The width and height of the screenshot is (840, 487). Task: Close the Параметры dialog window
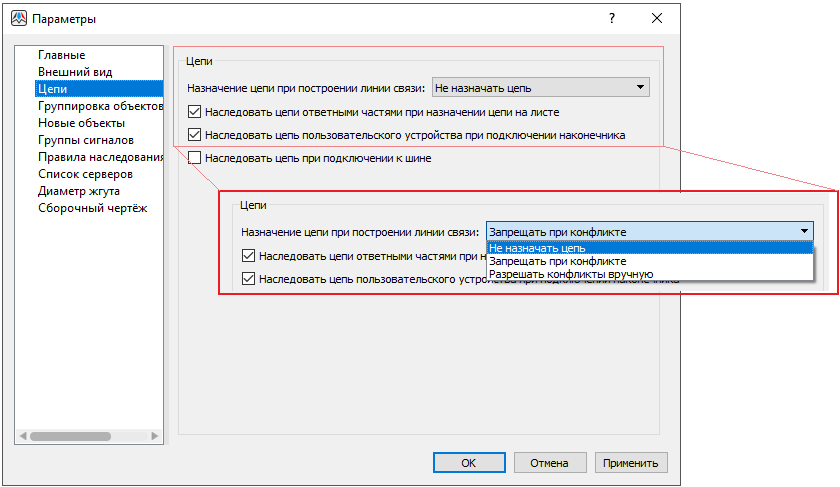657,19
